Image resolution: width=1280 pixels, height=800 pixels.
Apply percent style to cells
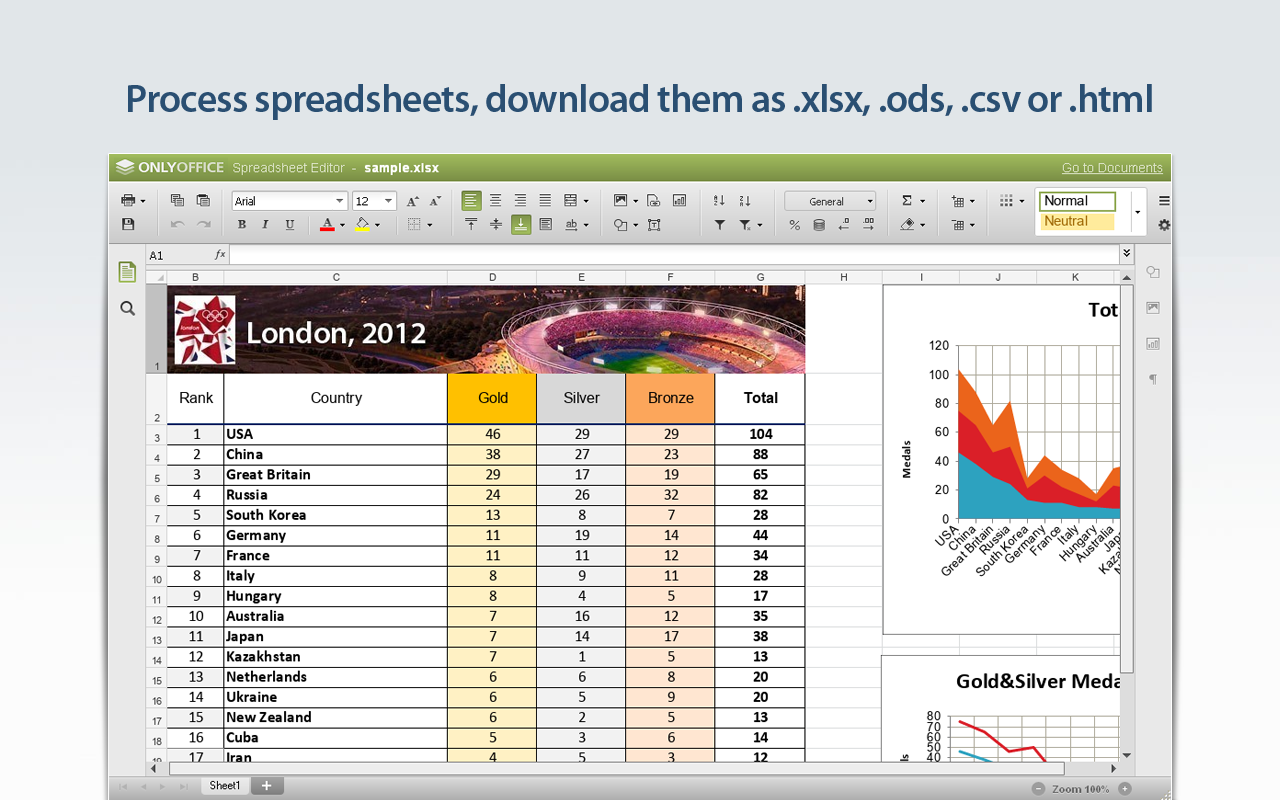pyautogui.click(x=795, y=225)
